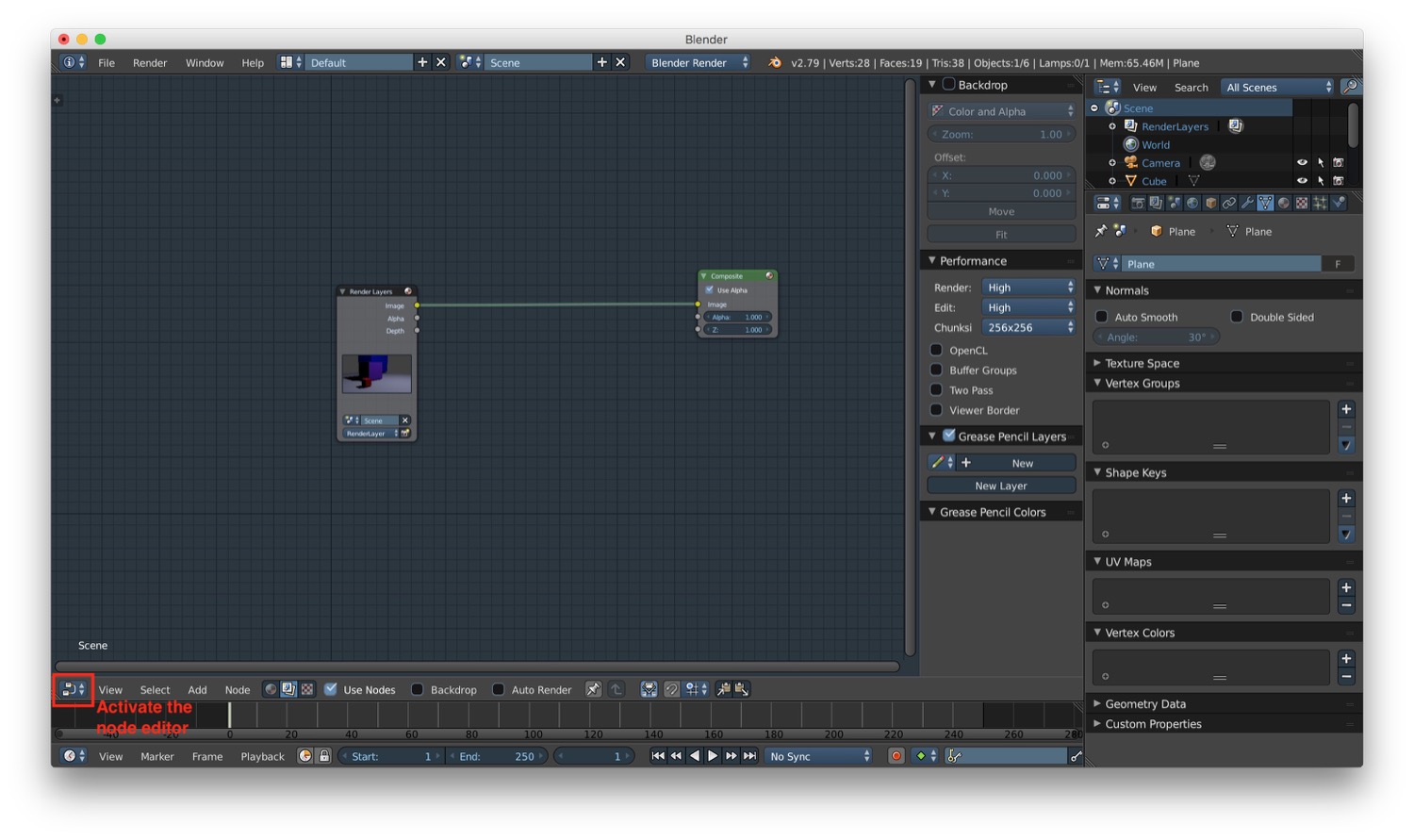Enable Auto Render checkbox
Viewport: 1414px width, 840px height.
[x=498, y=689]
